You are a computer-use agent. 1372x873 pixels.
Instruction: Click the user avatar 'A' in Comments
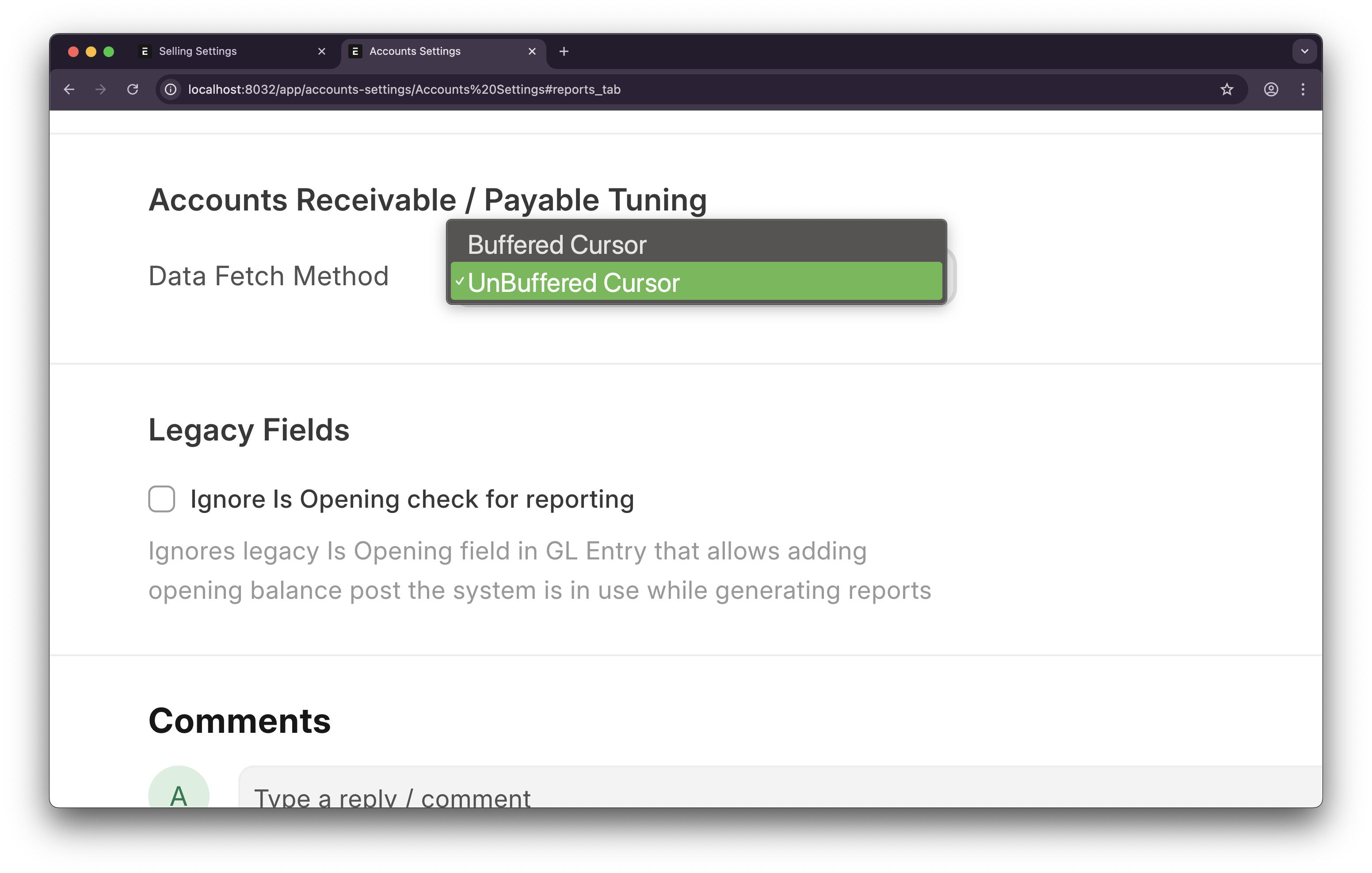(x=179, y=787)
